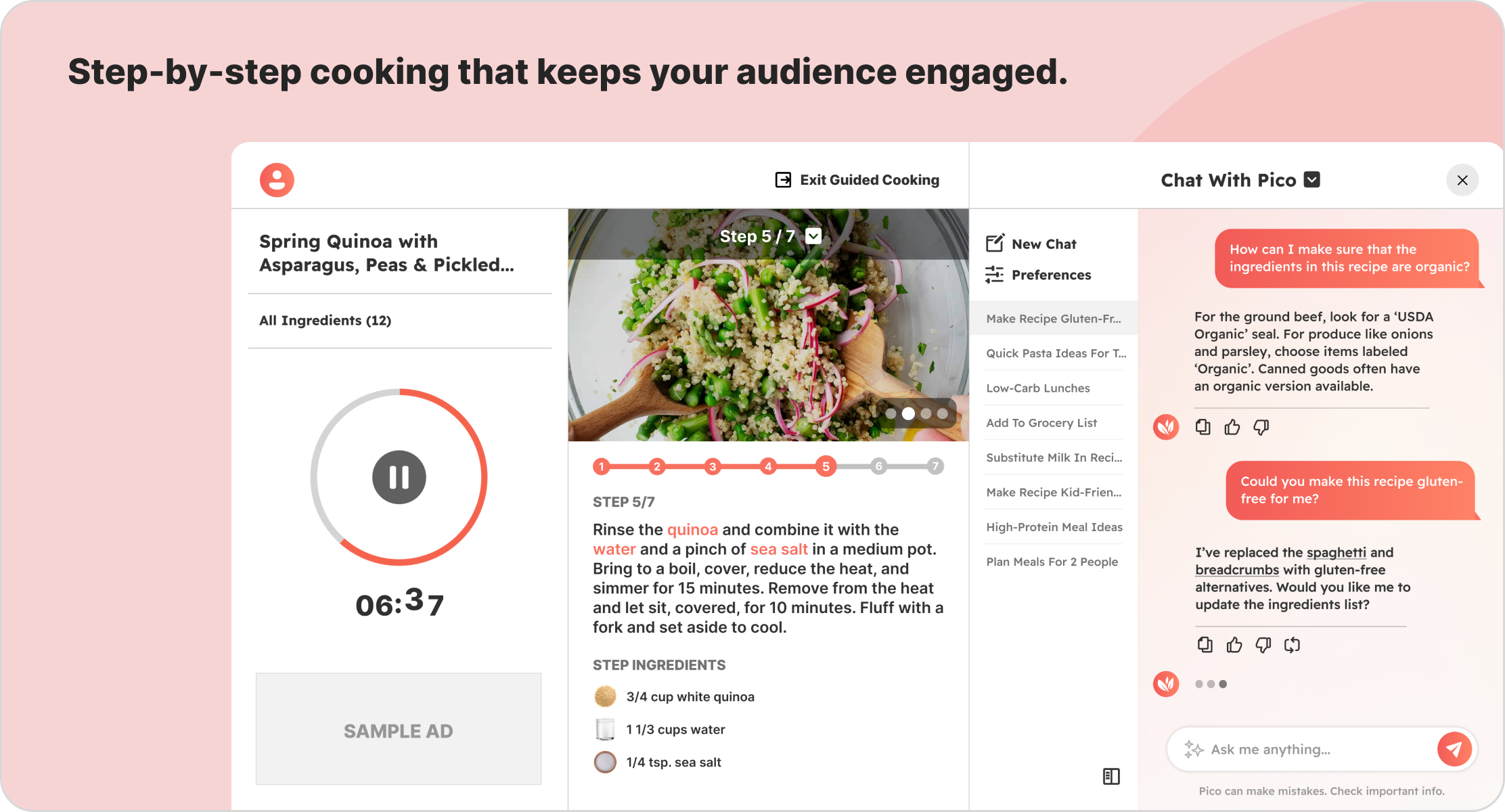Go back to step 3 marker
This screenshot has width=1505, height=812.
point(712,466)
